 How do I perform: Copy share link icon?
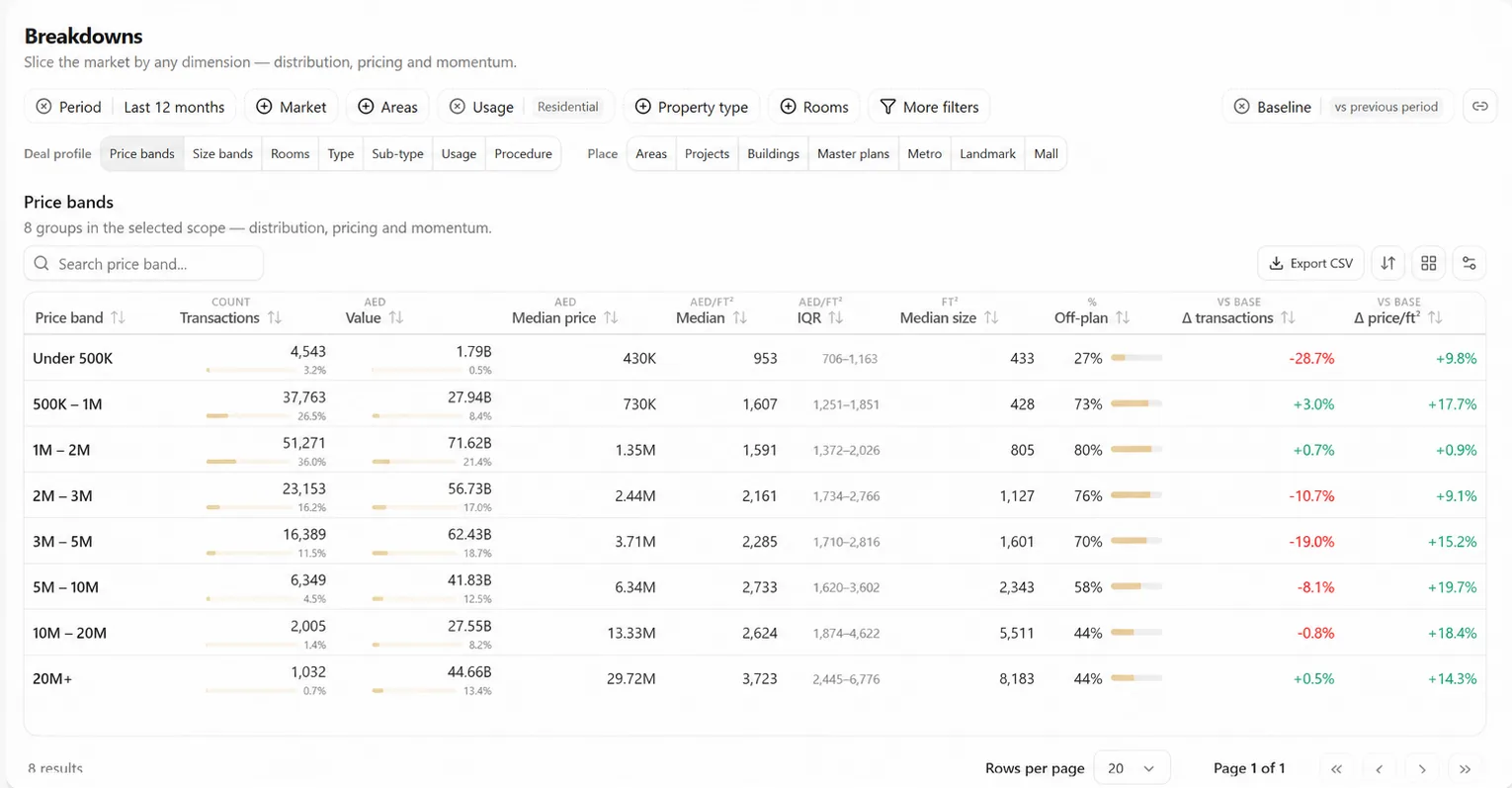tap(1479, 107)
